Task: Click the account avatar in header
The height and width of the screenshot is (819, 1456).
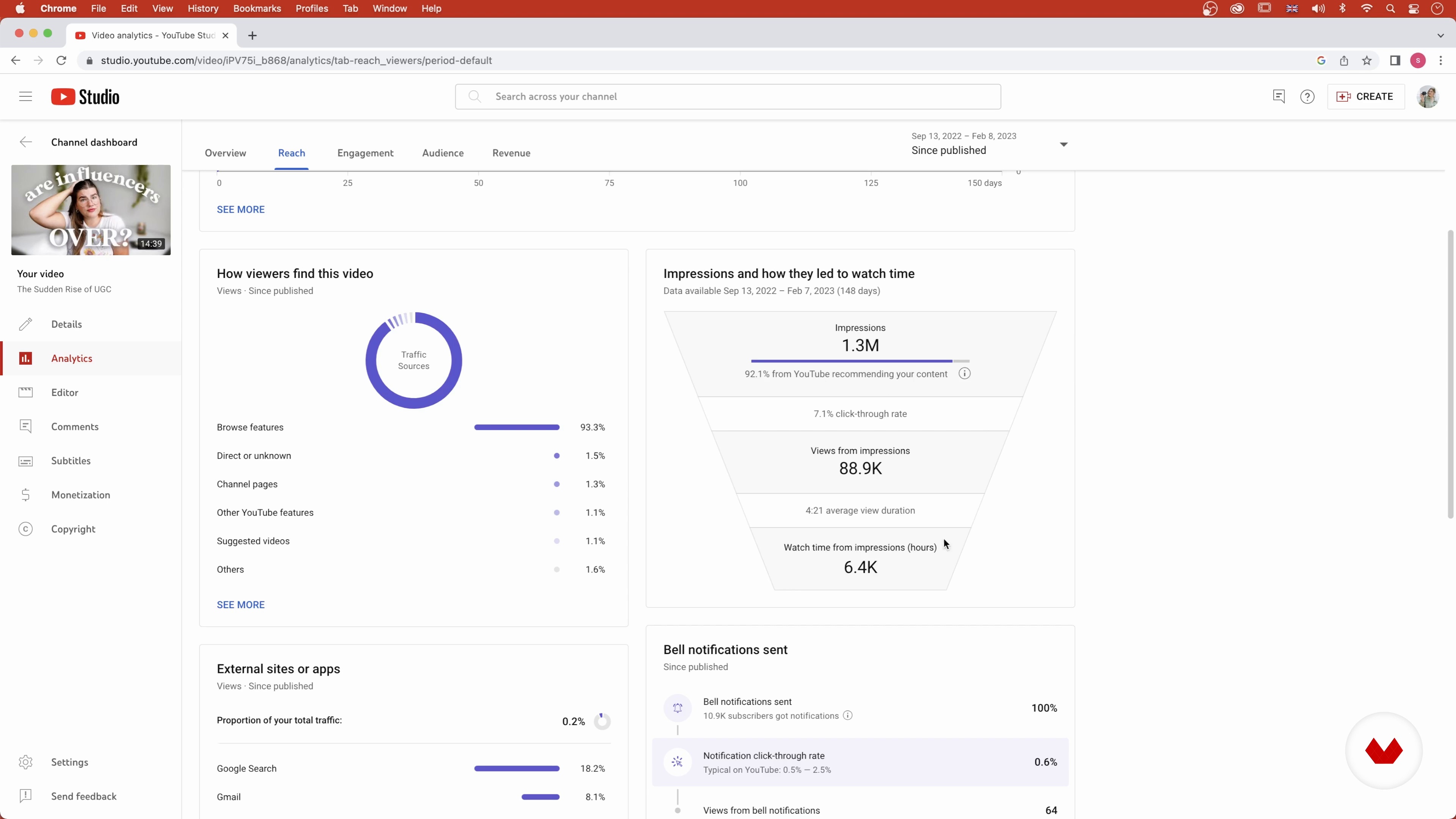Action: tap(1428, 97)
